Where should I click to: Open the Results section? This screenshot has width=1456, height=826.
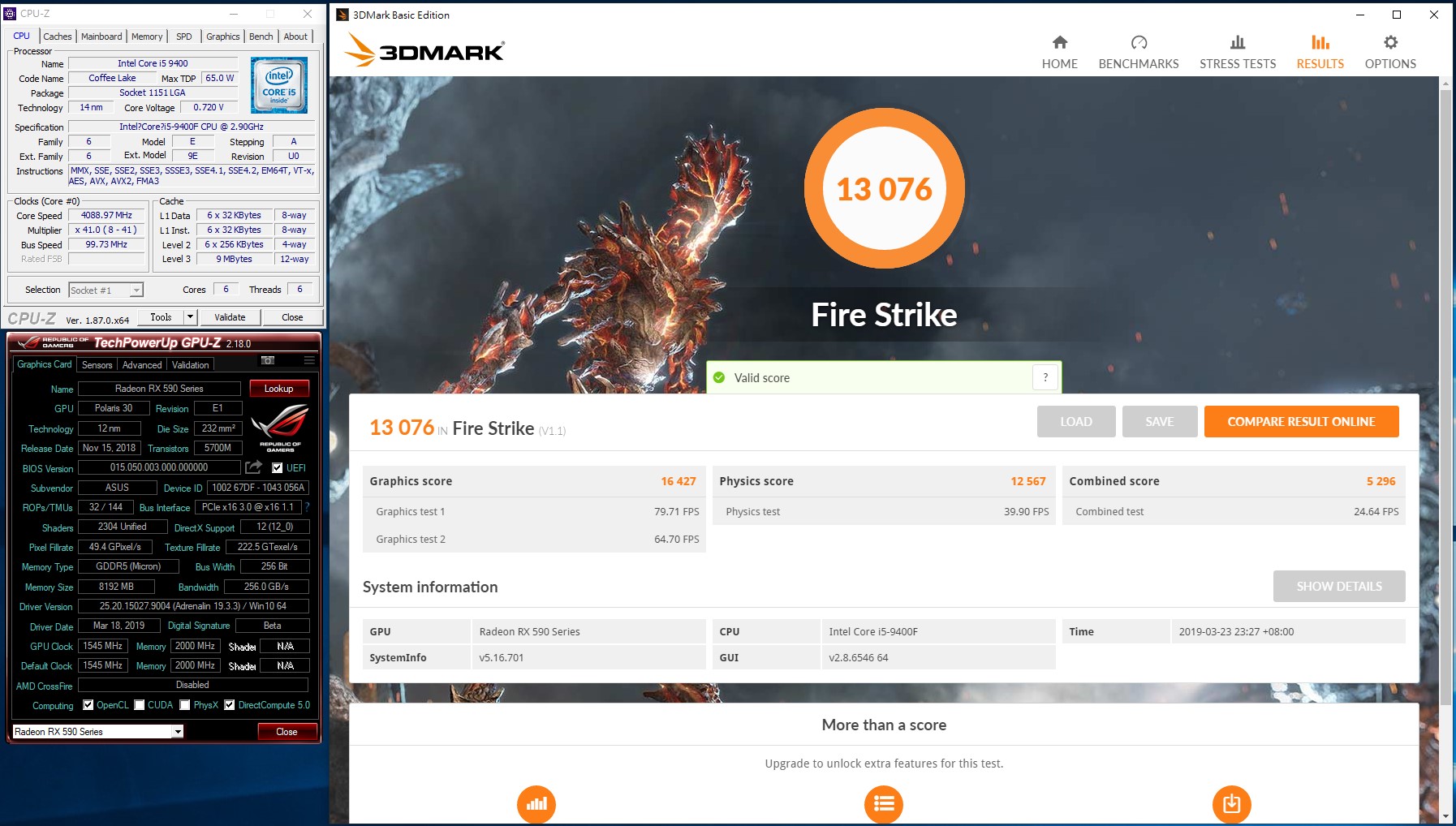[x=1320, y=53]
